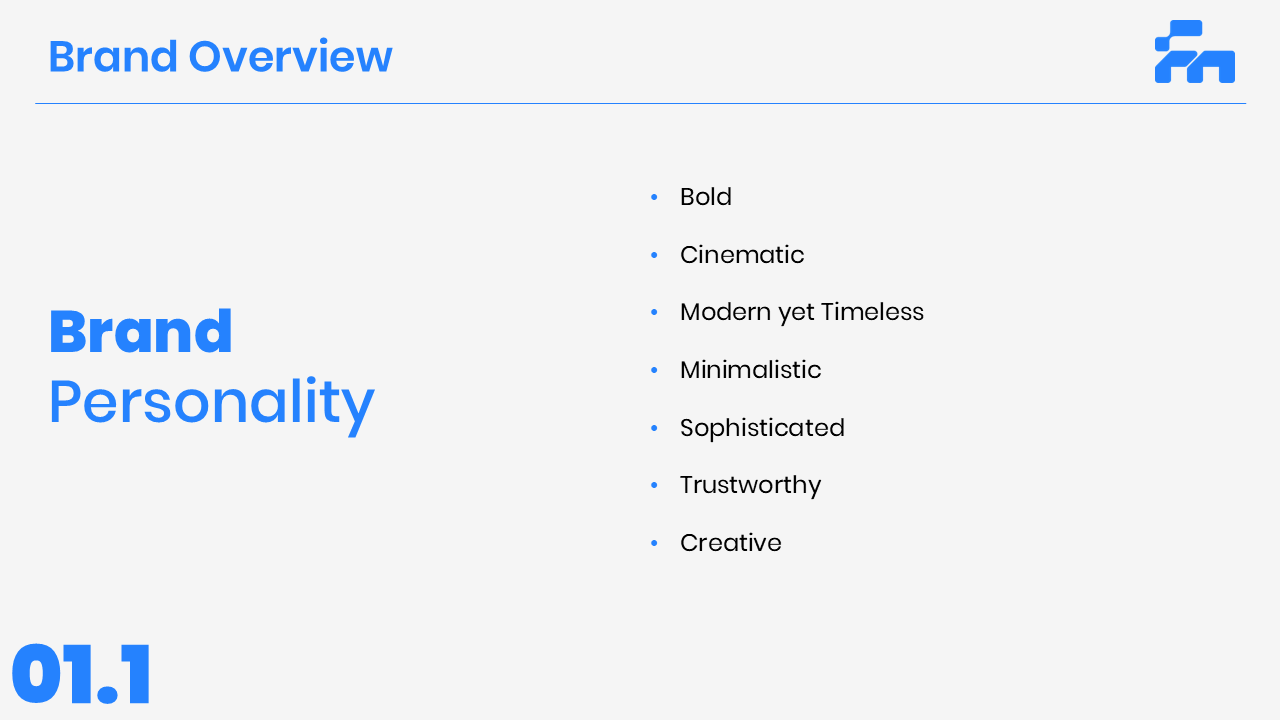This screenshot has height=720, width=1280.
Task: Click the bullet dot beside "Trustworthy"
Action: point(654,485)
